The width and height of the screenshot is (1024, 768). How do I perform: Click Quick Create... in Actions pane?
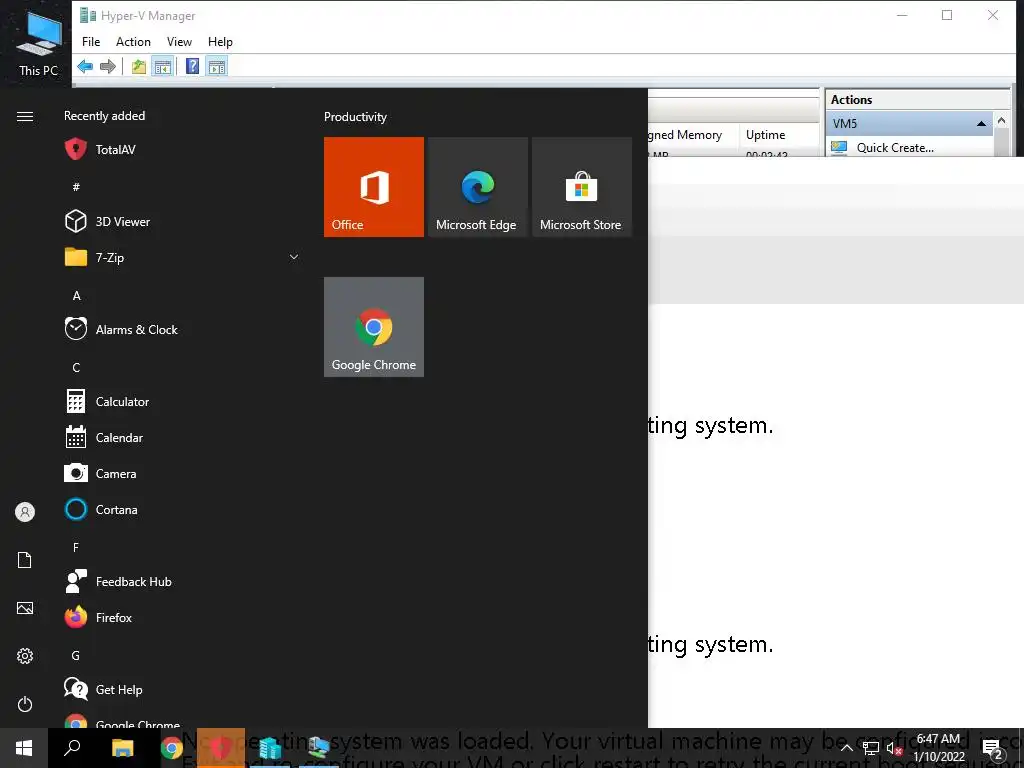click(x=895, y=148)
